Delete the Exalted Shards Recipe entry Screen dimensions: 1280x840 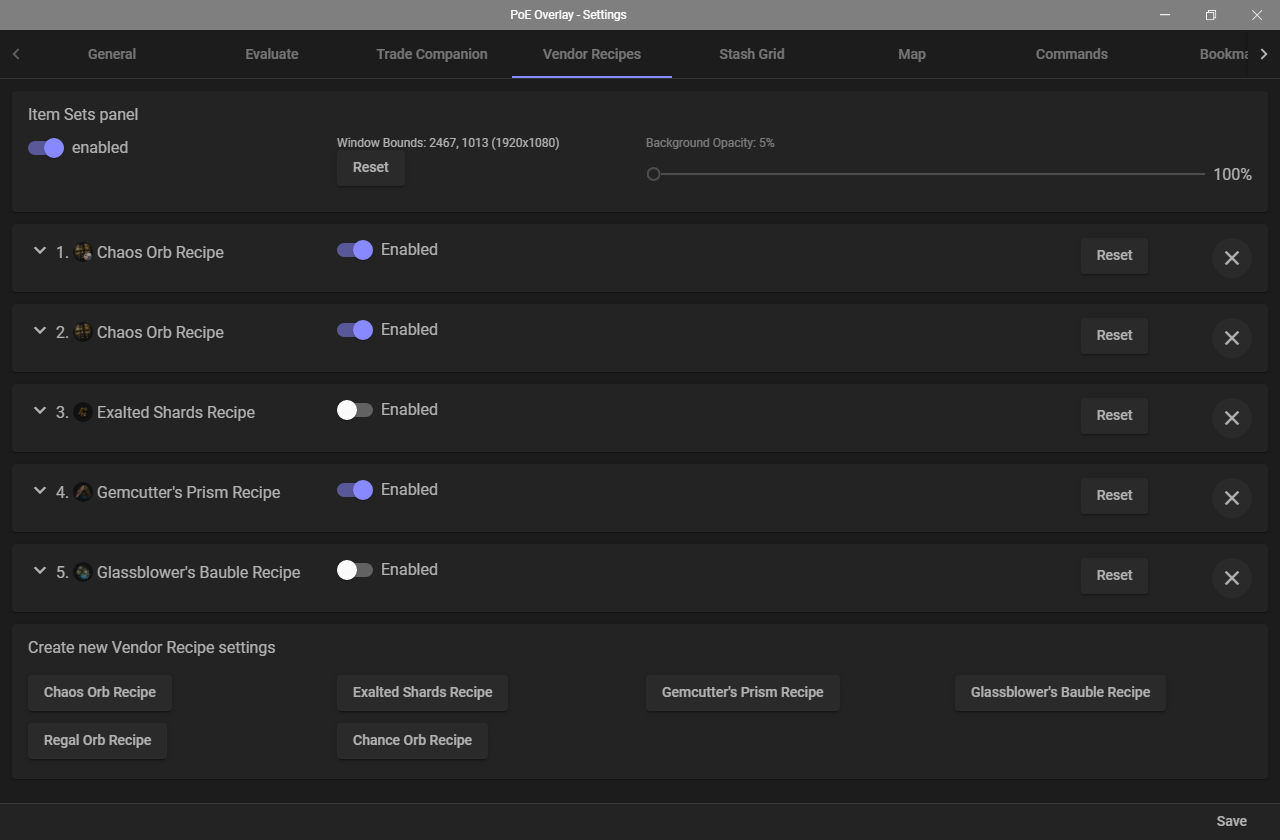point(1232,418)
